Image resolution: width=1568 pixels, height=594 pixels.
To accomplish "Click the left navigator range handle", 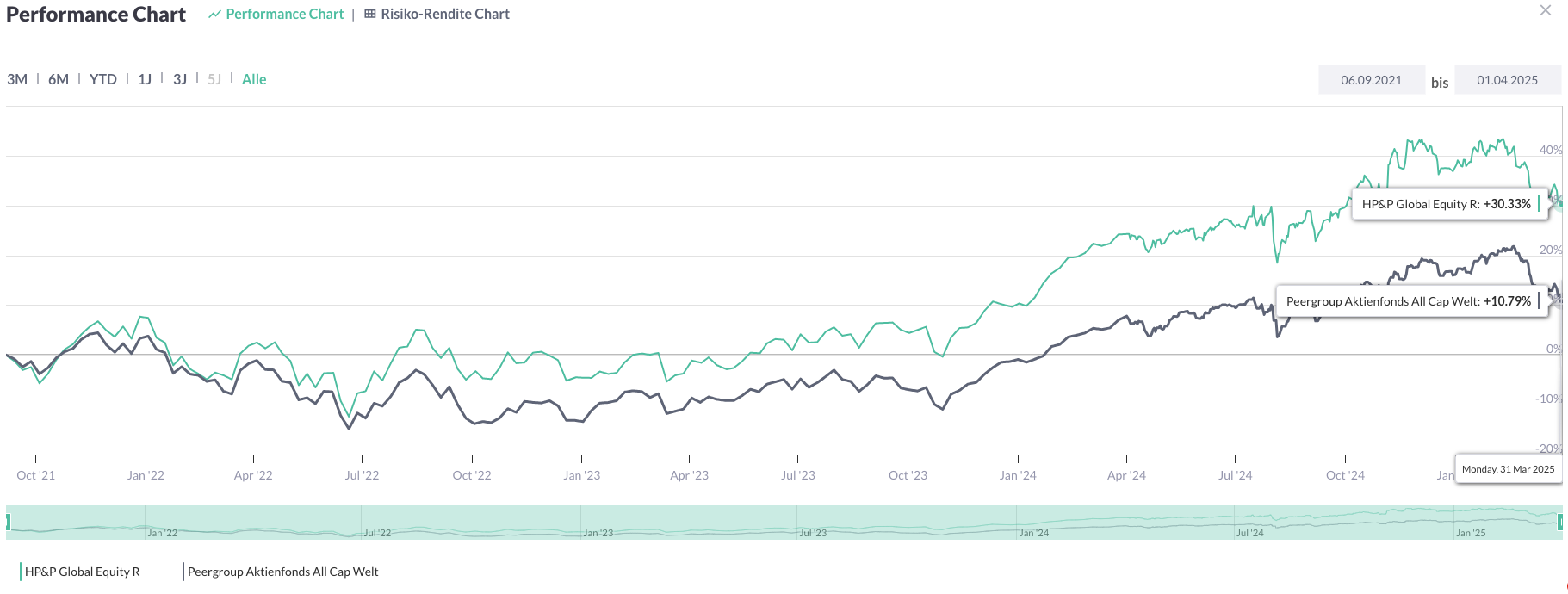I will [x=8, y=522].
